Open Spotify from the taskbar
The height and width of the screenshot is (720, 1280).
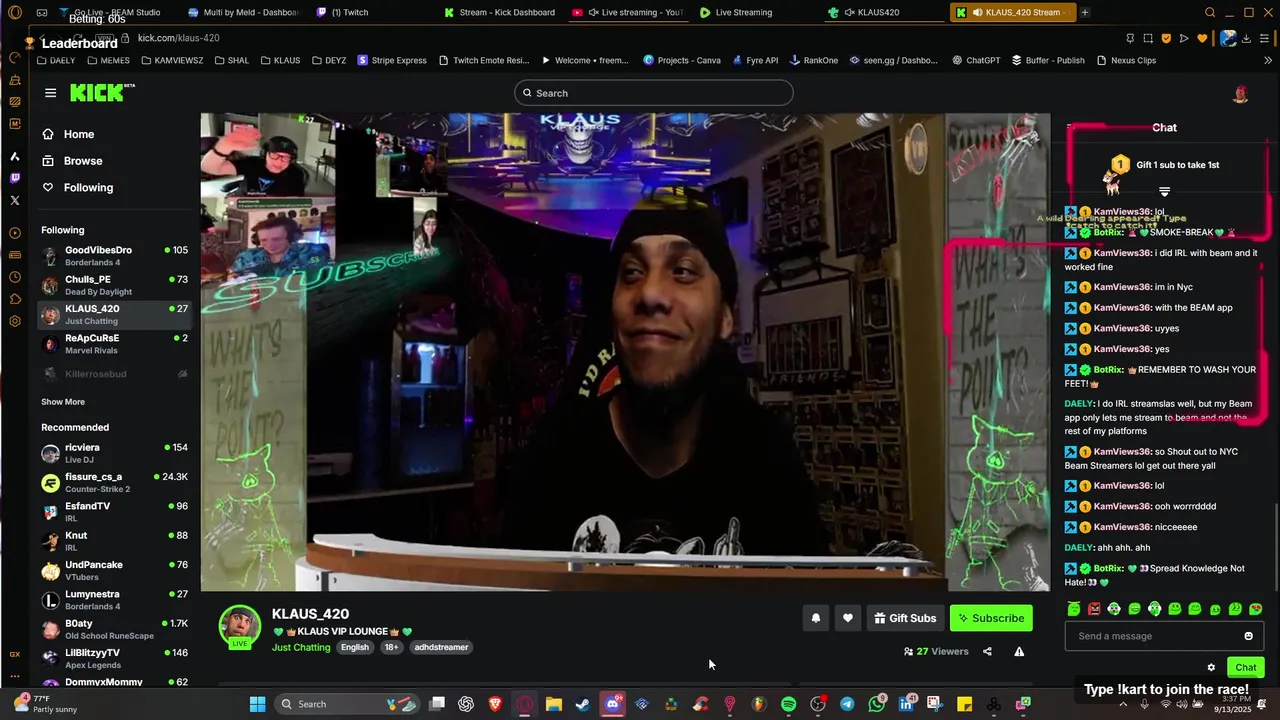[788, 704]
